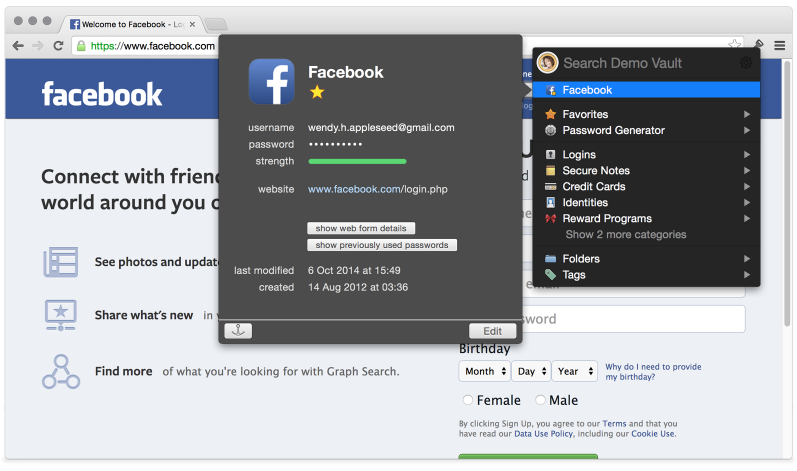Image resolution: width=797 pixels, height=471 pixels.
Task: Click the signup password input field
Action: tap(634, 319)
